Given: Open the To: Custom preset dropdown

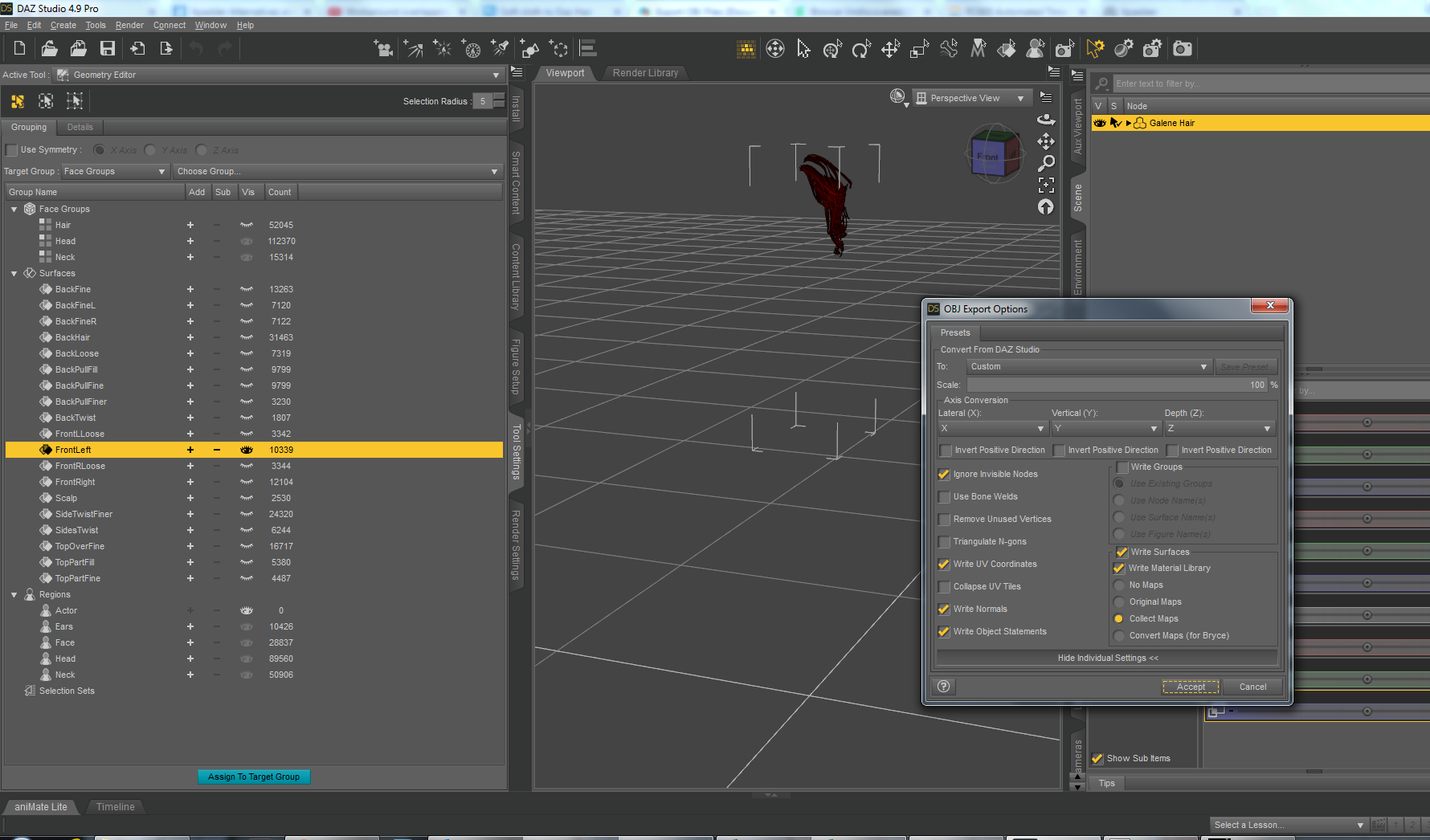Looking at the screenshot, I should 1089,367.
